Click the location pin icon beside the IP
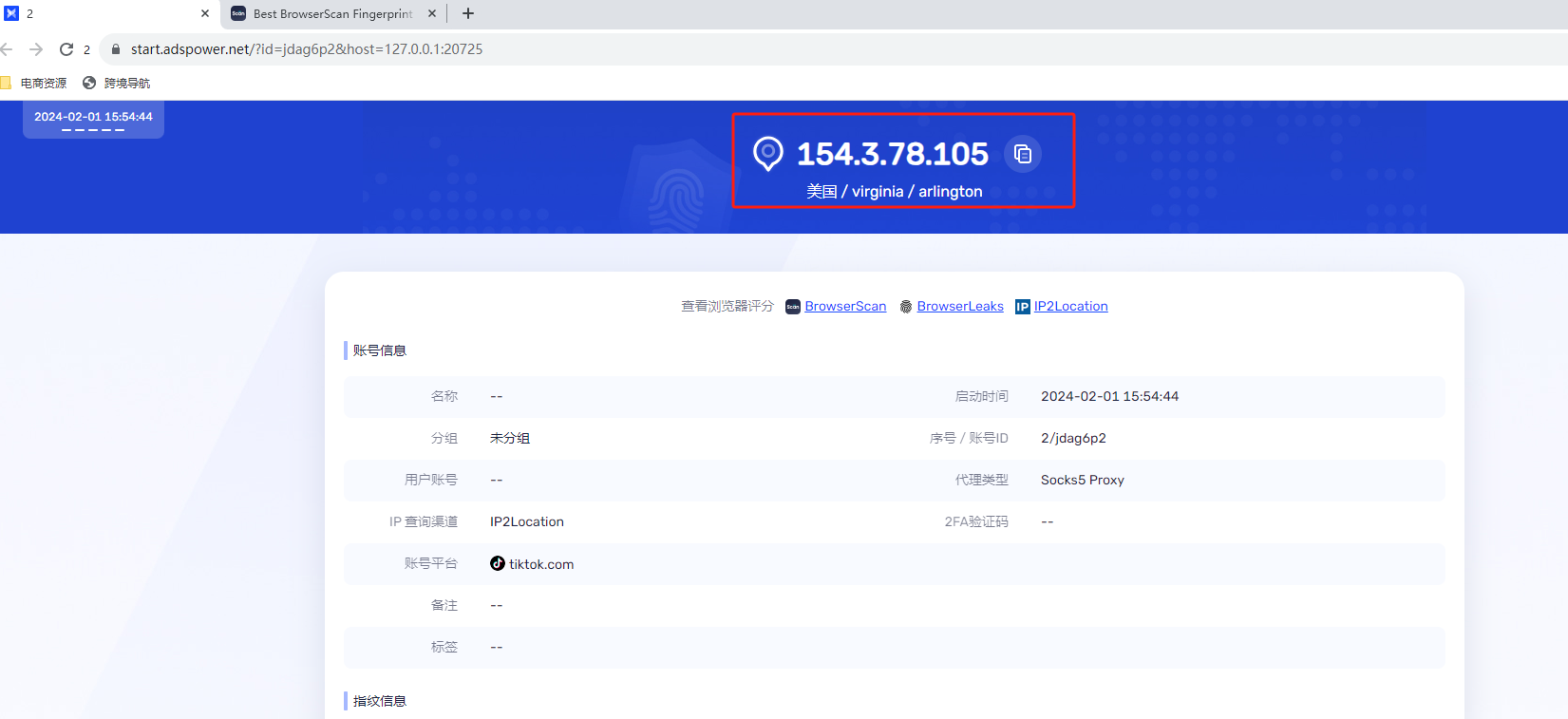The image size is (1568, 719). (767, 153)
